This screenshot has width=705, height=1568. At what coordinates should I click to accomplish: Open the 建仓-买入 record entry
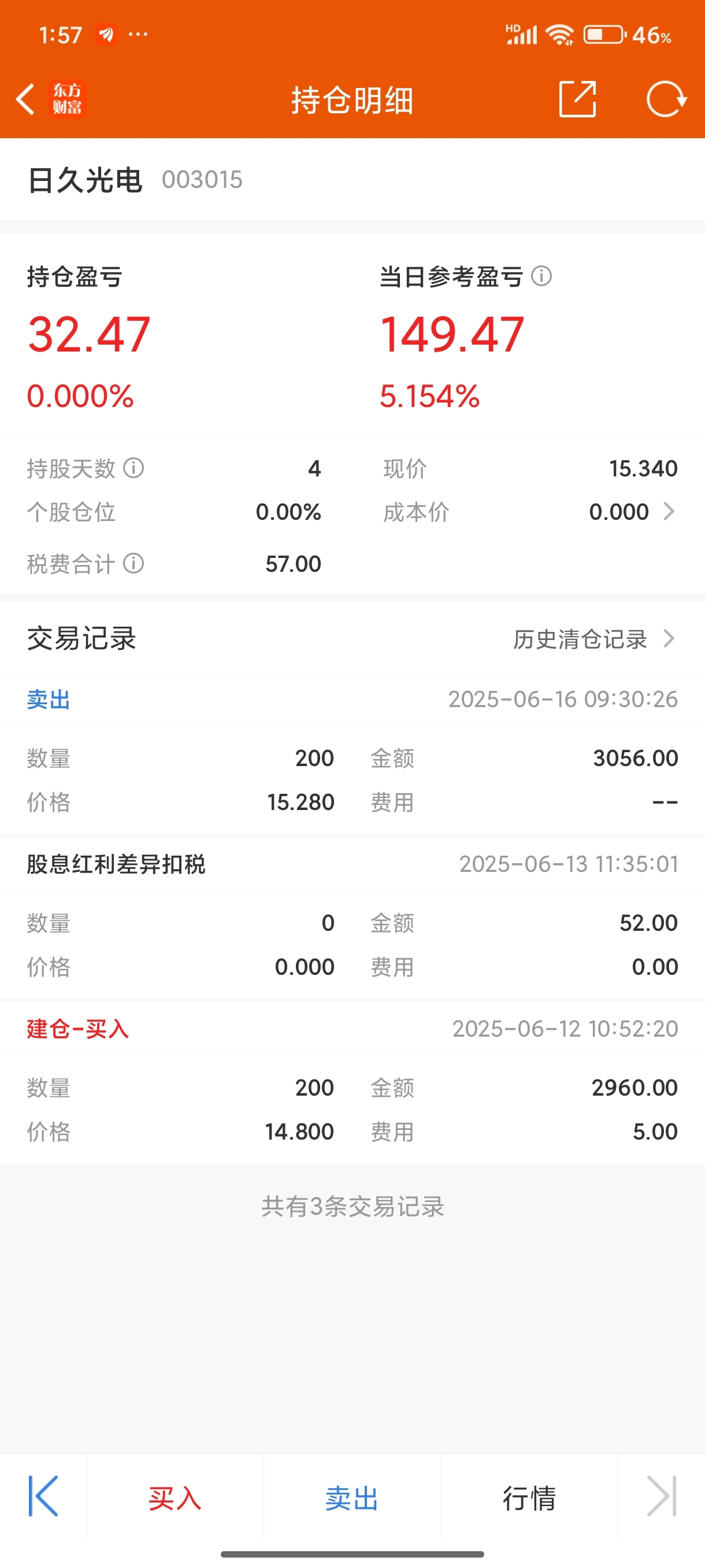click(352, 1082)
